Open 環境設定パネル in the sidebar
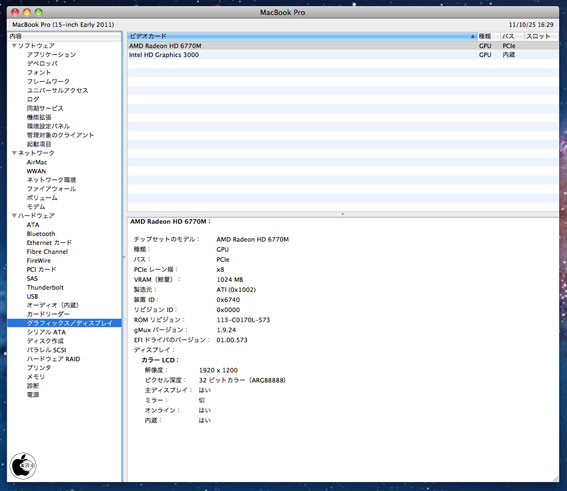This screenshot has height=491, width=567. [x=48, y=126]
